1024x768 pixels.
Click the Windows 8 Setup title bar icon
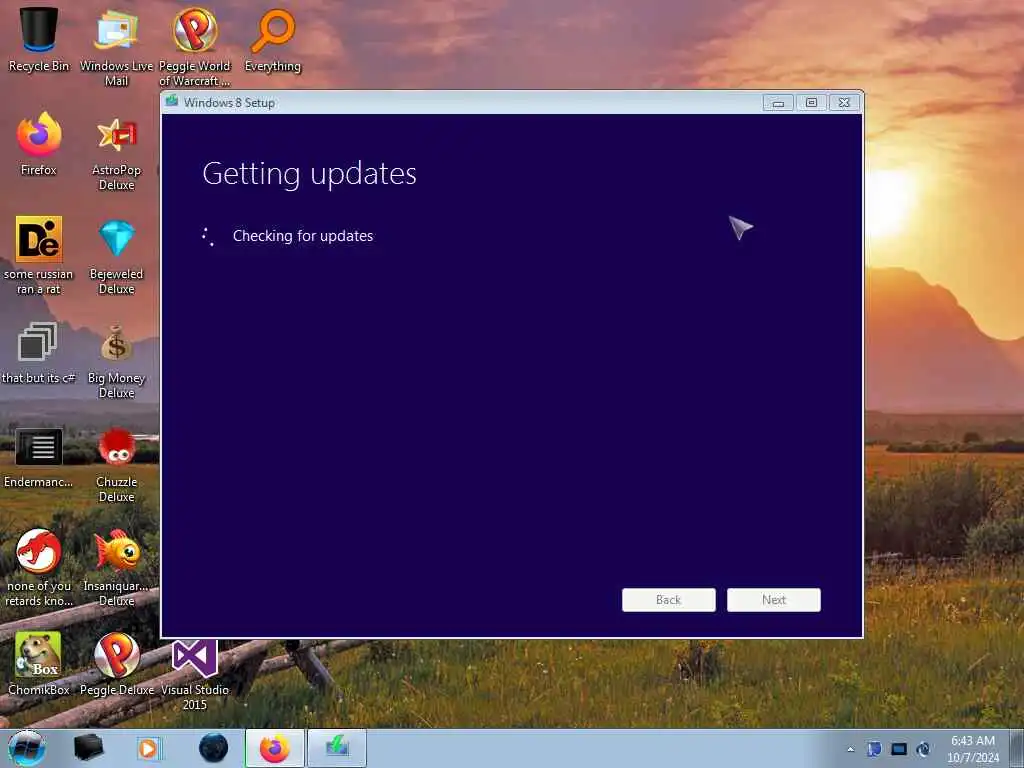172,101
